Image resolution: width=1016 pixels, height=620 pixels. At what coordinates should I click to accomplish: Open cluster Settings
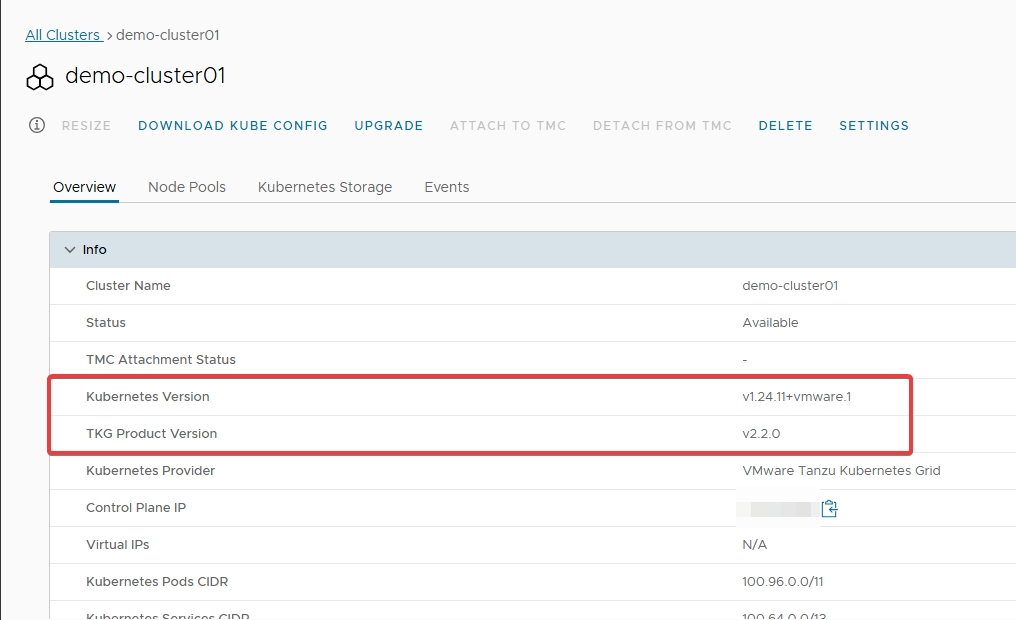874,126
